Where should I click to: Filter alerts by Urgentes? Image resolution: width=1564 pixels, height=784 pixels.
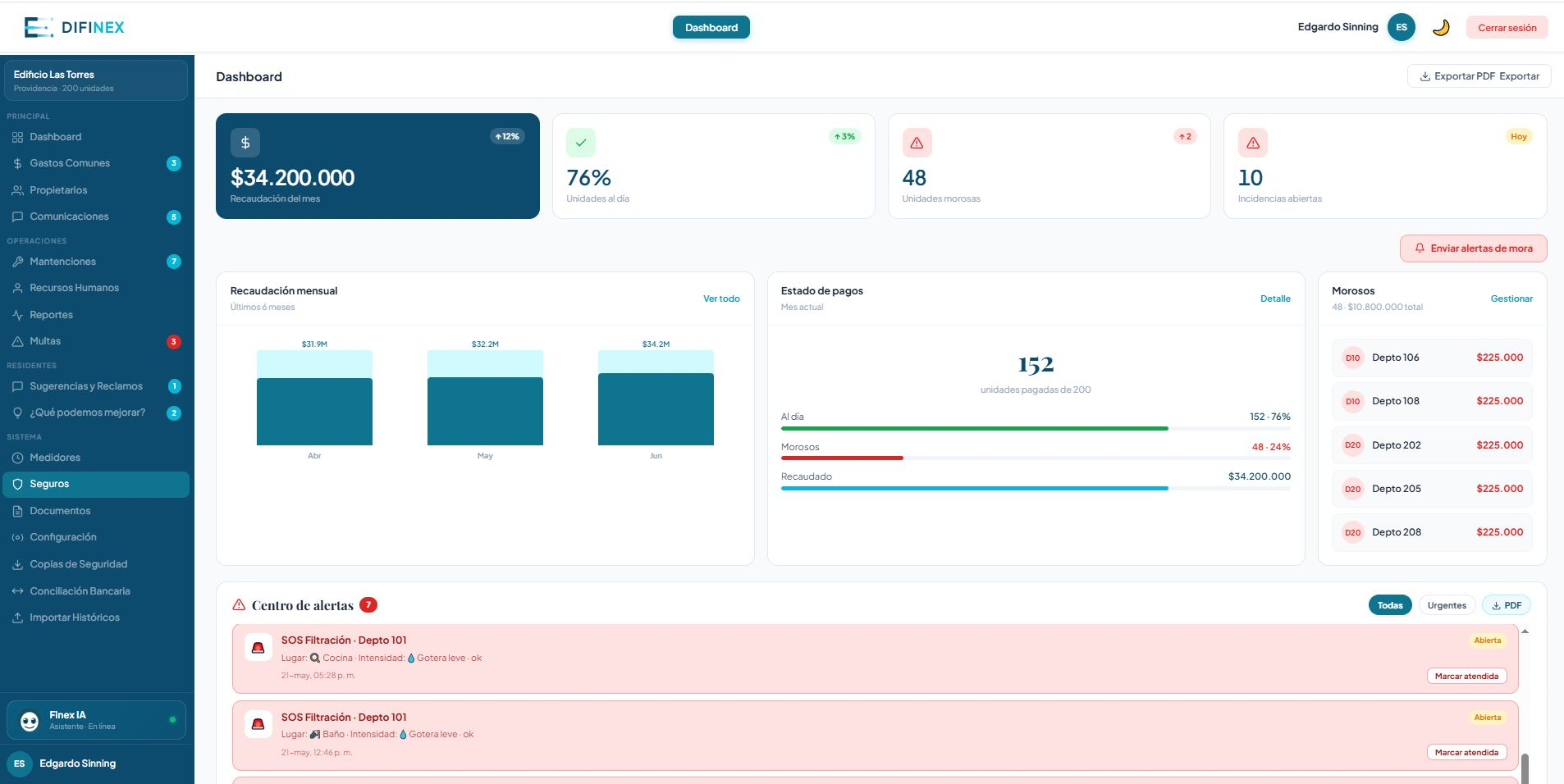(x=1447, y=605)
